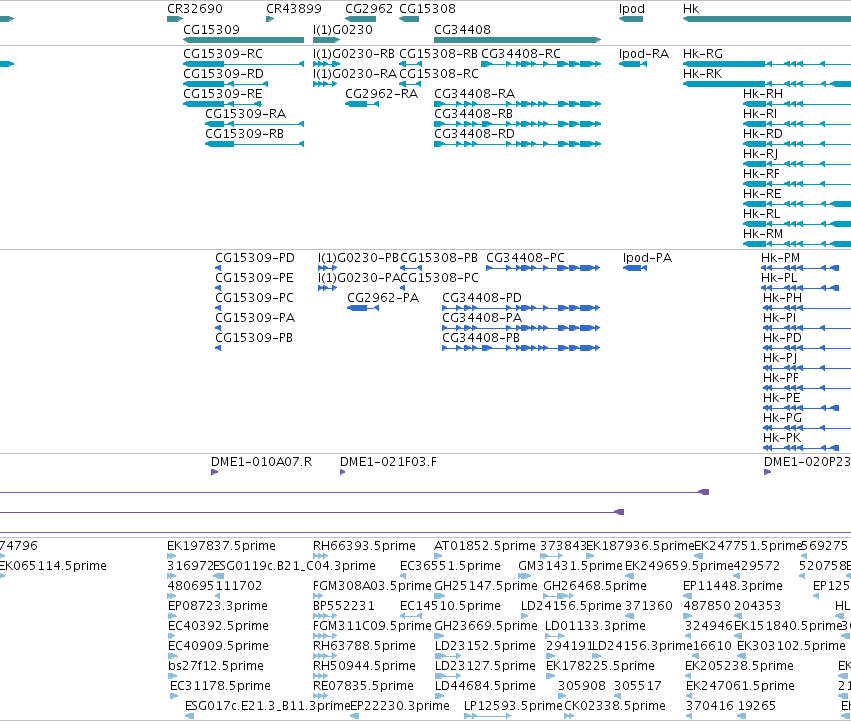Image resolution: width=851 pixels, height=721 pixels.
Task: Click EST RH66393.5prime
Action: (x=320, y=556)
